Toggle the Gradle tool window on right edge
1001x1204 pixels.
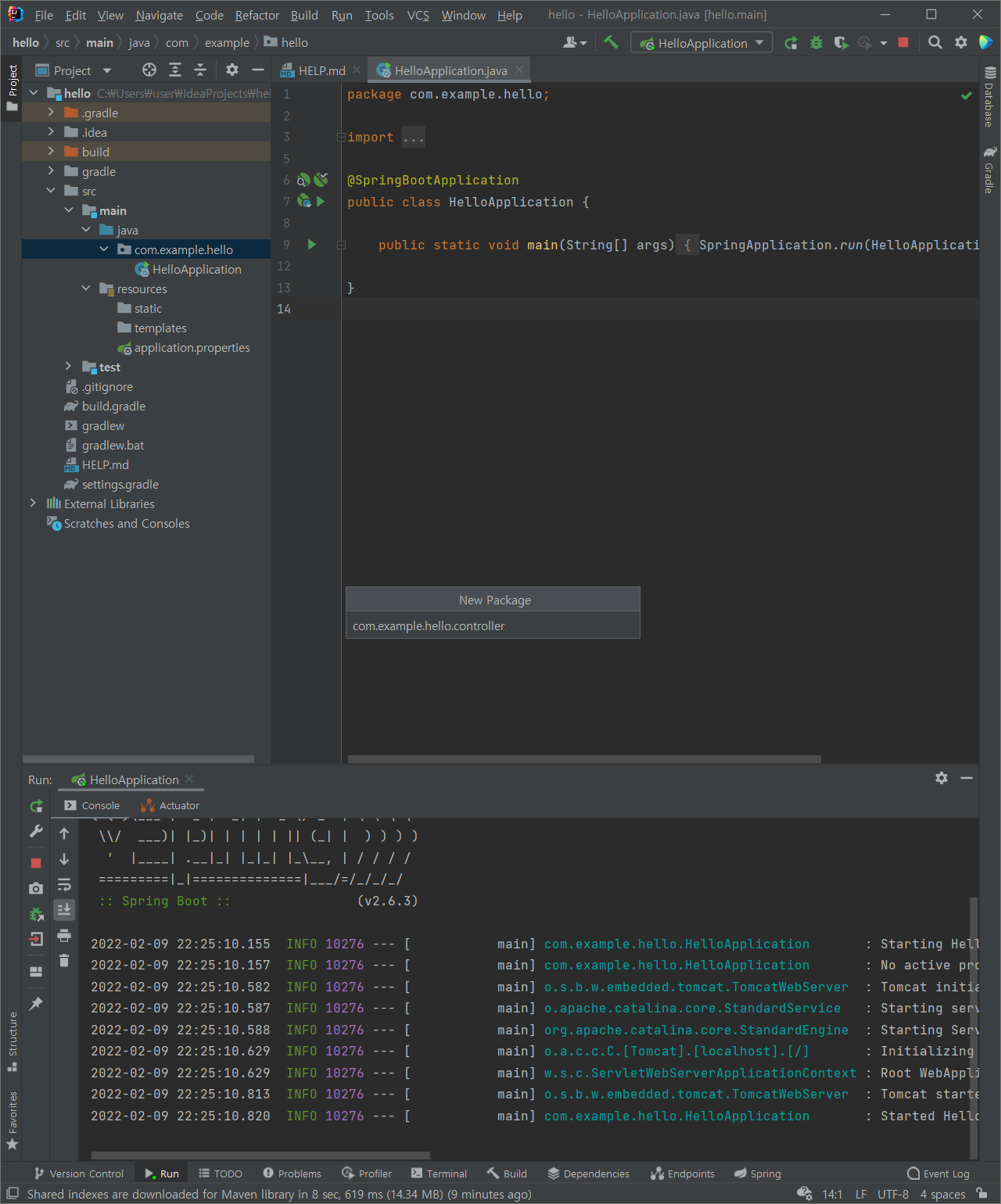coord(990,170)
